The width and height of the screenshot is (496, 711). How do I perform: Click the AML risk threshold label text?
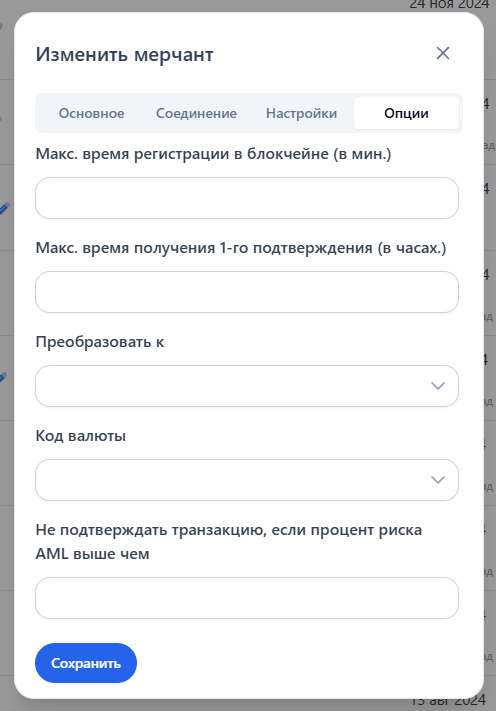tap(229, 541)
